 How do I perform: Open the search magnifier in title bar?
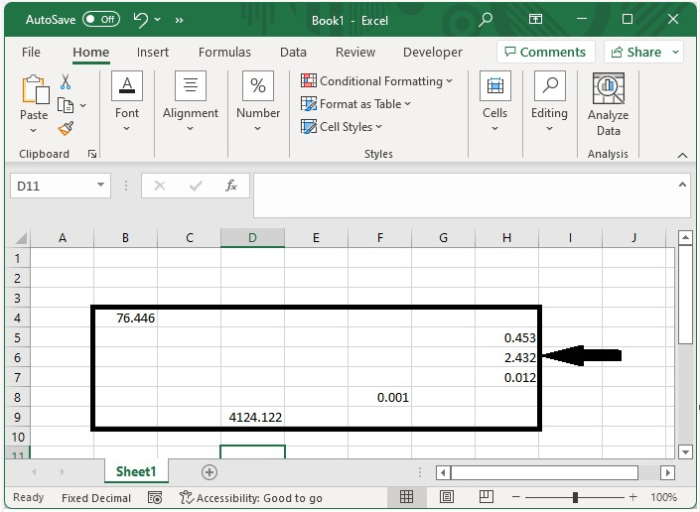(x=486, y=19)
